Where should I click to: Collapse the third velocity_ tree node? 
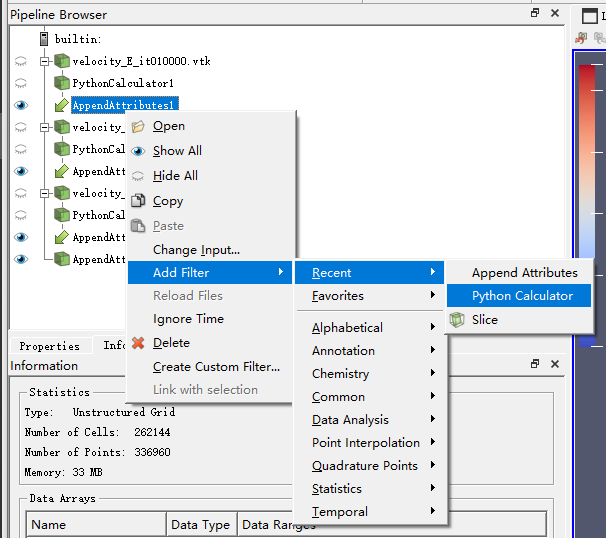(x=45, y=193)
